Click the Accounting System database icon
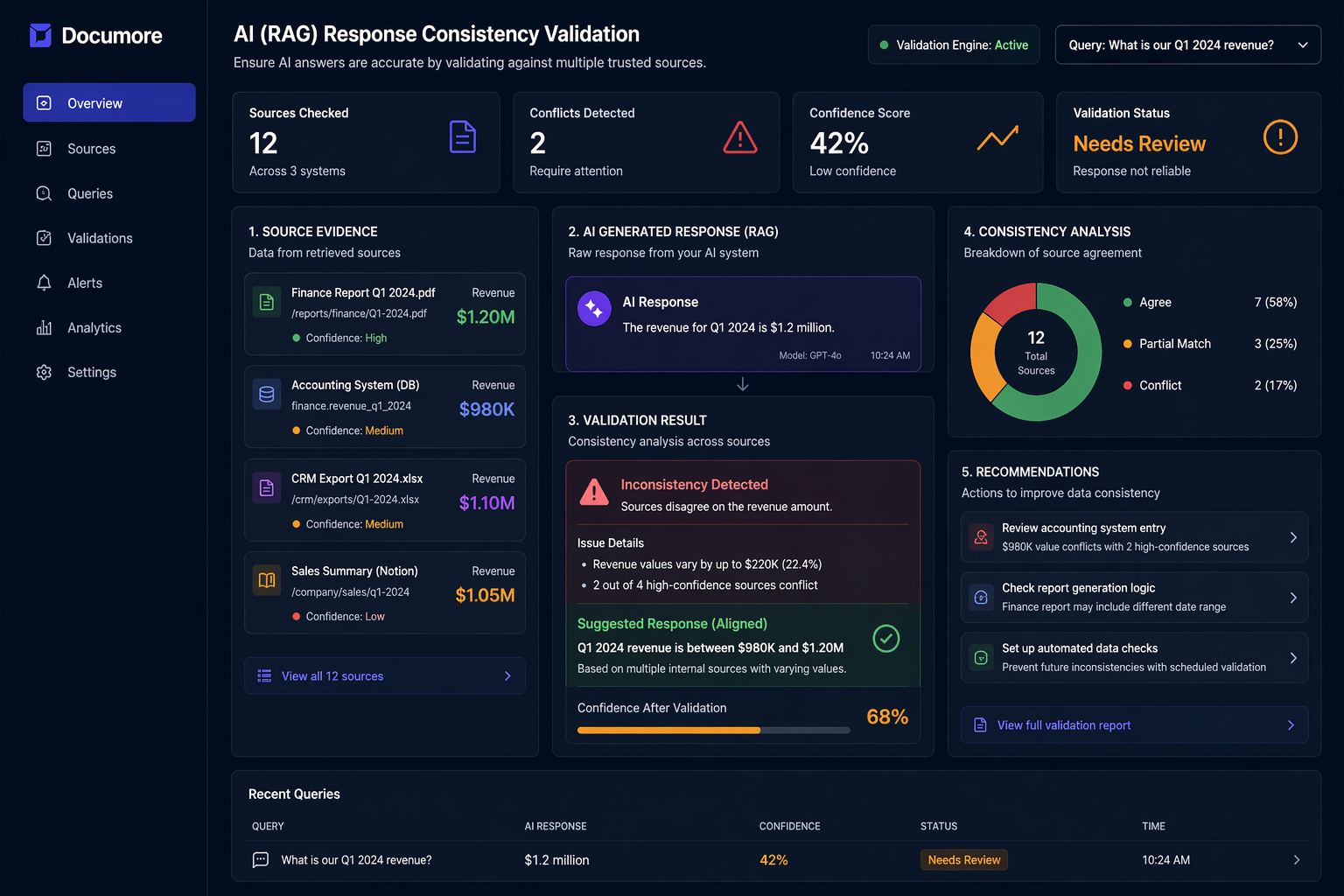1344x896 pixels. point(267,395)
